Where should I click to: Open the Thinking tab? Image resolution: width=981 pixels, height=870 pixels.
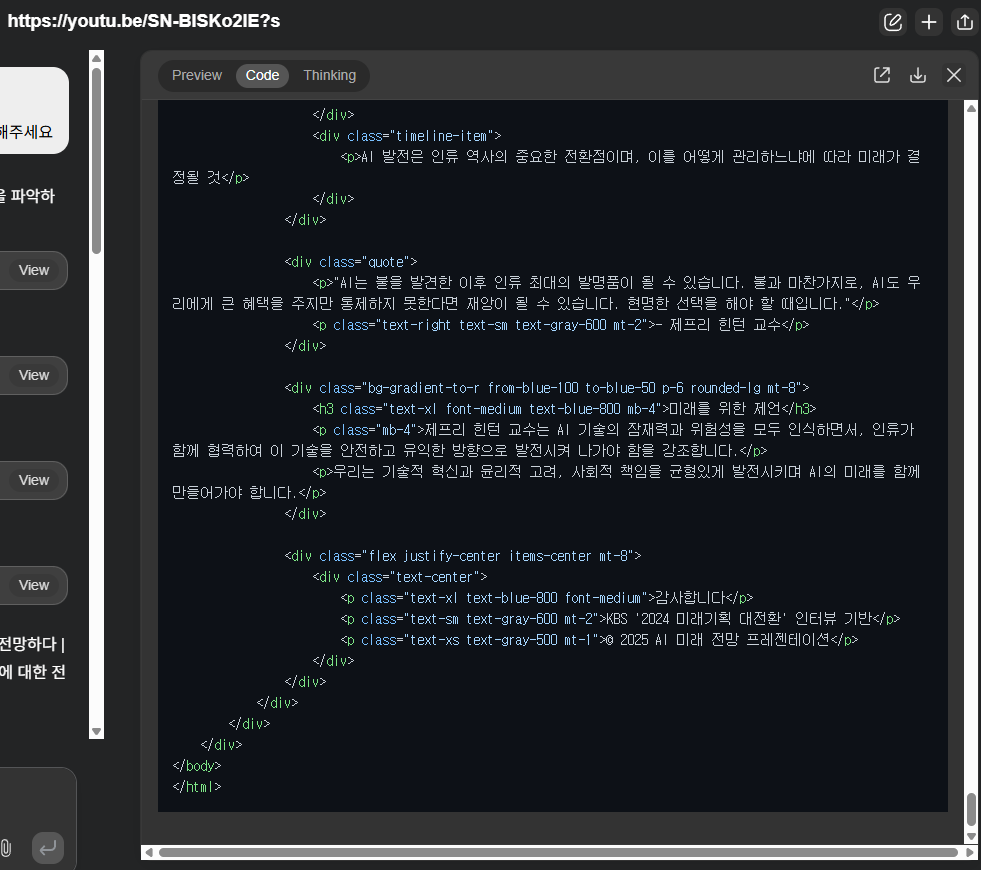click(330, 75)
